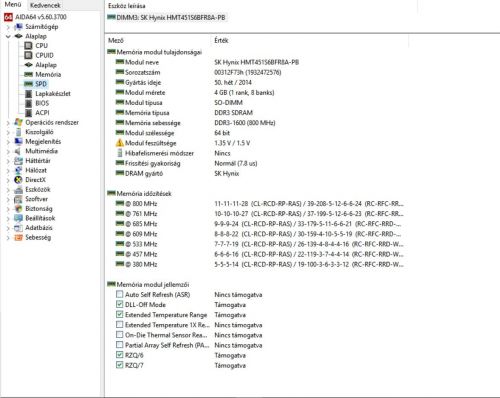Select the Memória modul tulajdonságai group header
500x398 pixels.
pyautogui.click(x=155, y=52)
